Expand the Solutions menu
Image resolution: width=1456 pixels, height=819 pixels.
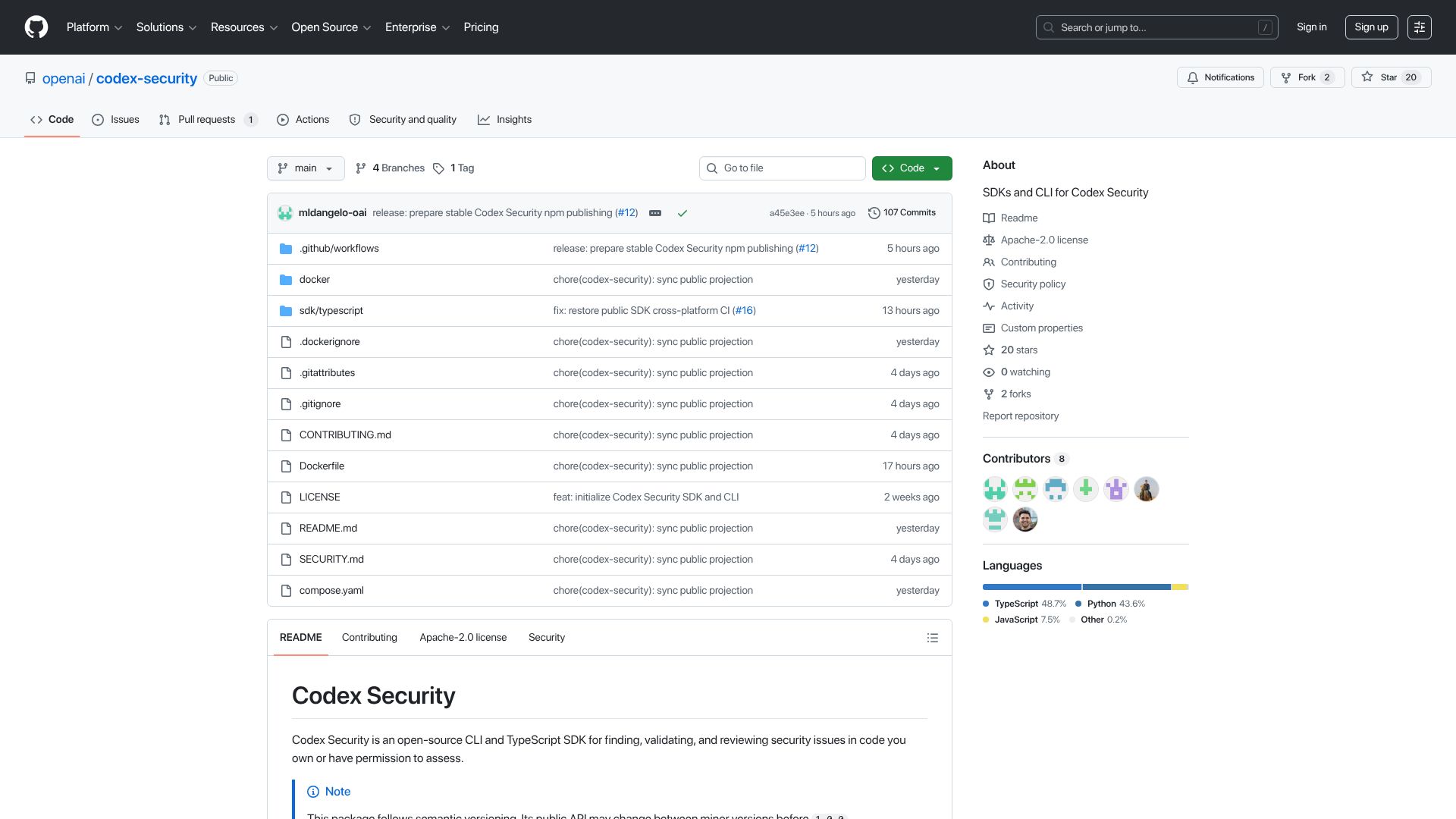[x=166, y=27]
